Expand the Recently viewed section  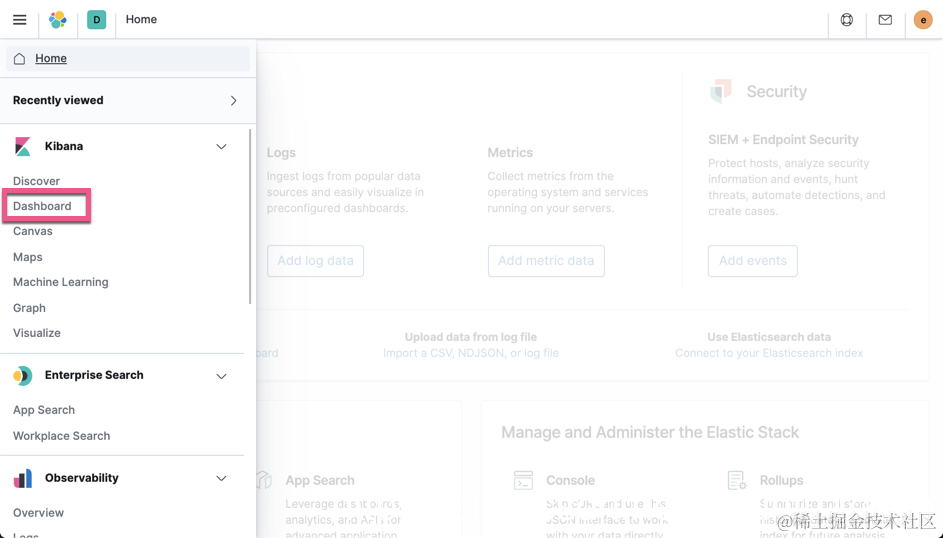pyautogui.click(x=233, y=100)
